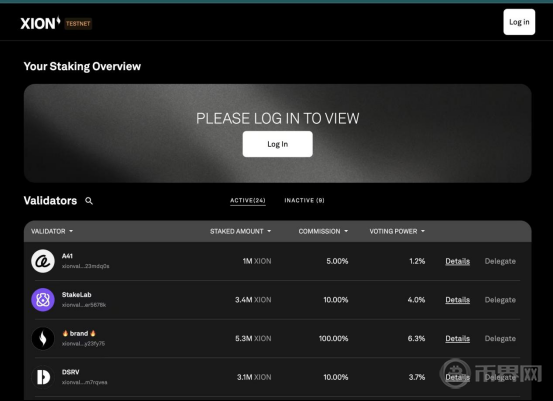Delegate to StakeLab validator
Image resolution: width=553 pixels, height=401 pixels.
click(x=500, y=300)
